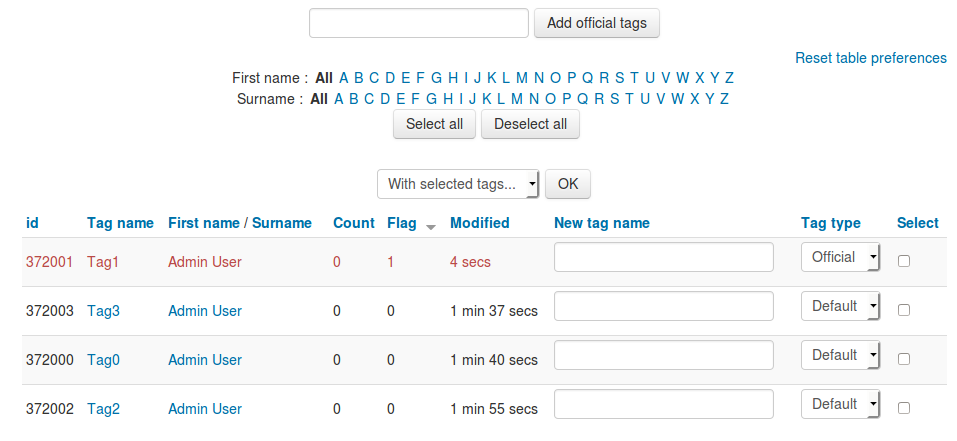The width and height of the screenshot is (957, 441).
Task: Filter Surname by letter Z
Action: 724,99
